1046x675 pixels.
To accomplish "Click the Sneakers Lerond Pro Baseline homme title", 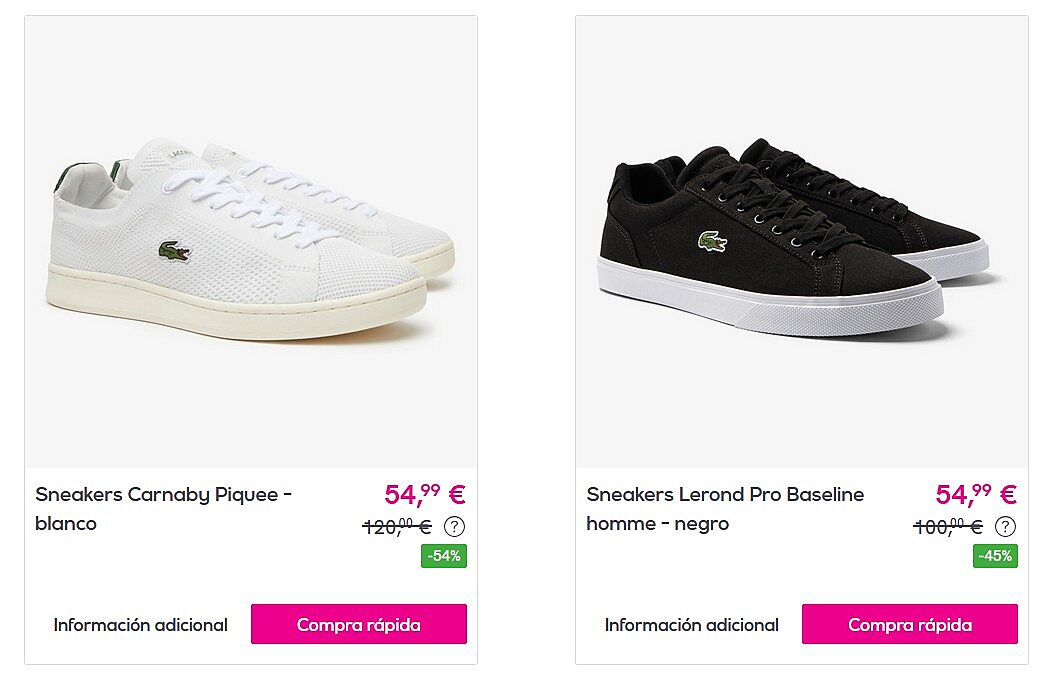I will click(725, 508).
